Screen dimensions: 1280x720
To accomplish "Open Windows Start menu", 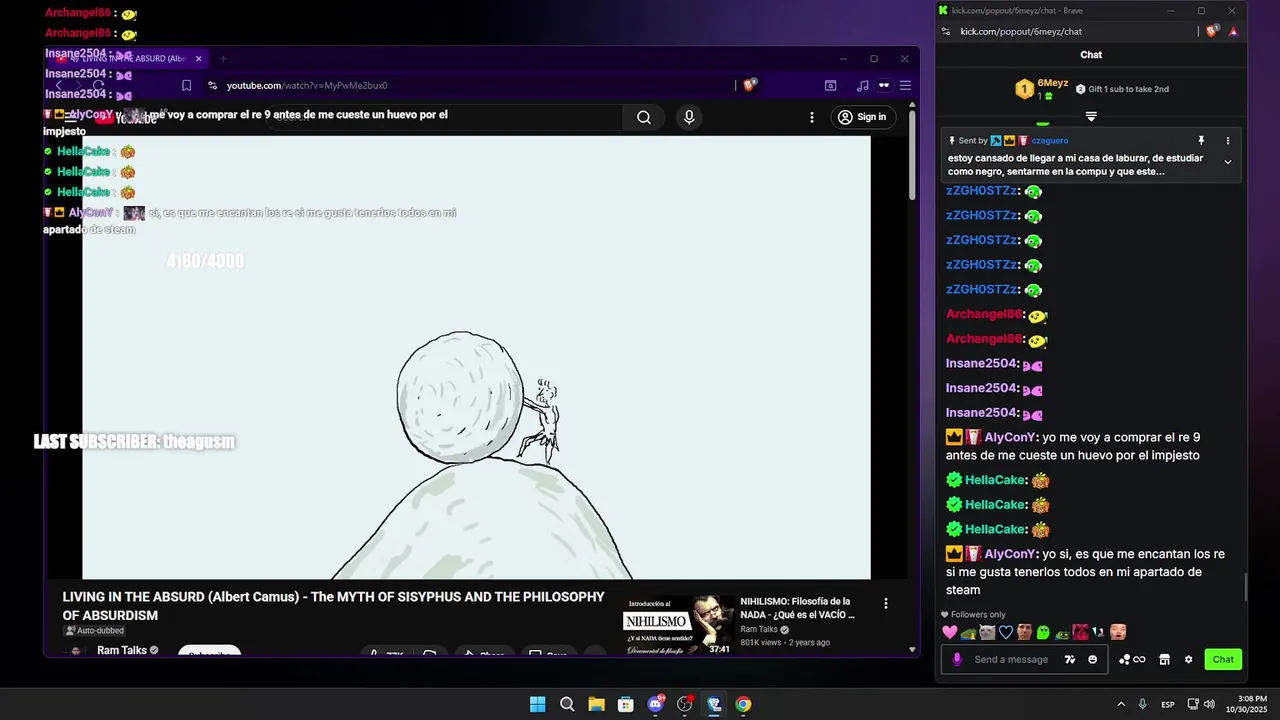I will [x=538, y=704].
